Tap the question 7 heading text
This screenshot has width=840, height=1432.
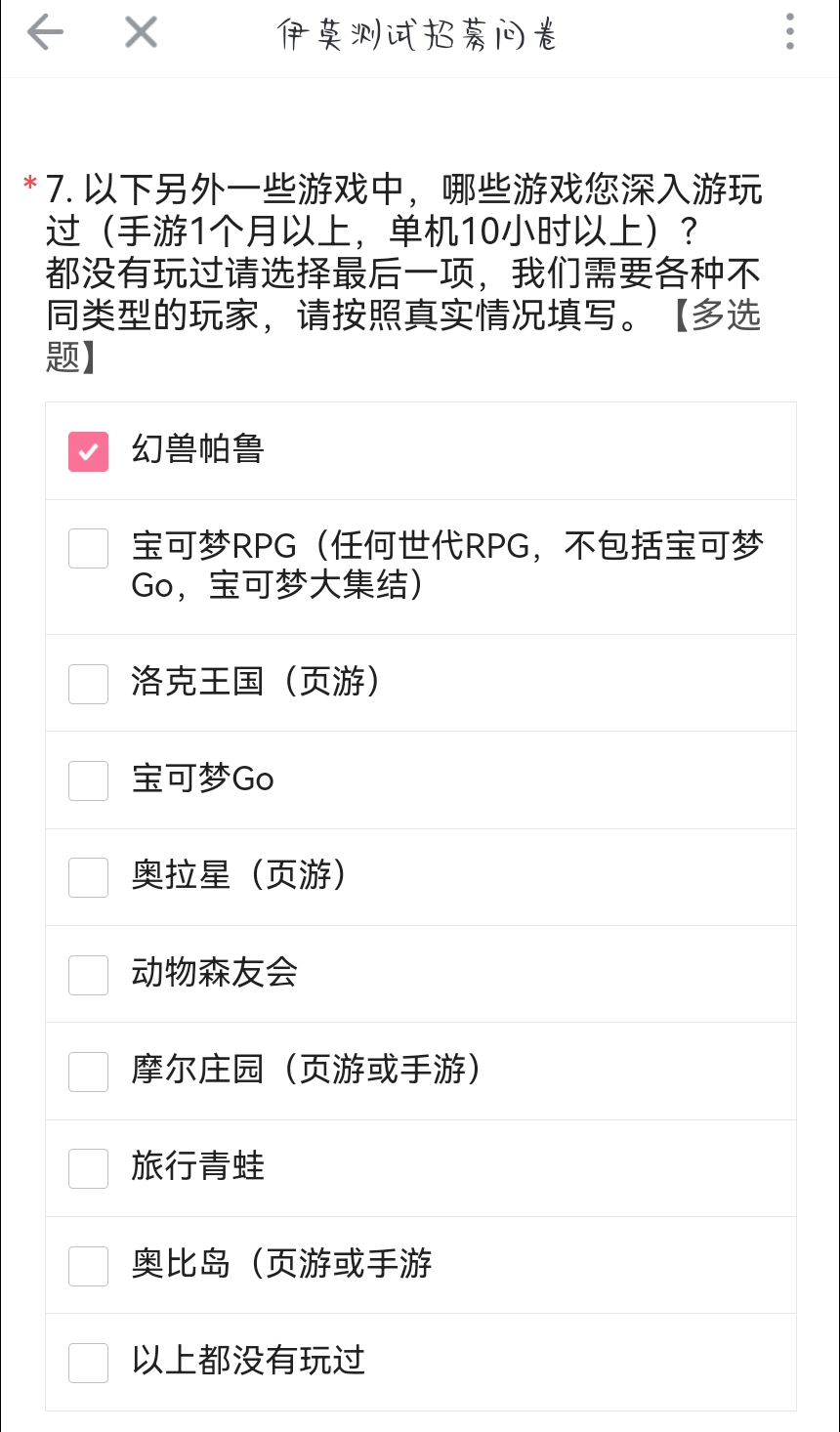click(x=403, y=273)
